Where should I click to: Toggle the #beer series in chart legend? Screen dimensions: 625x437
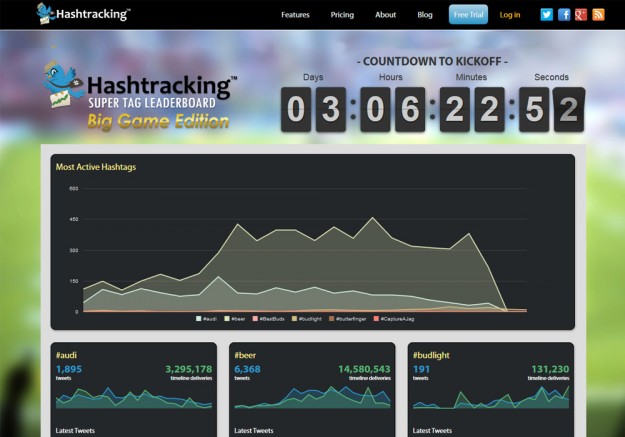point(238,318)
